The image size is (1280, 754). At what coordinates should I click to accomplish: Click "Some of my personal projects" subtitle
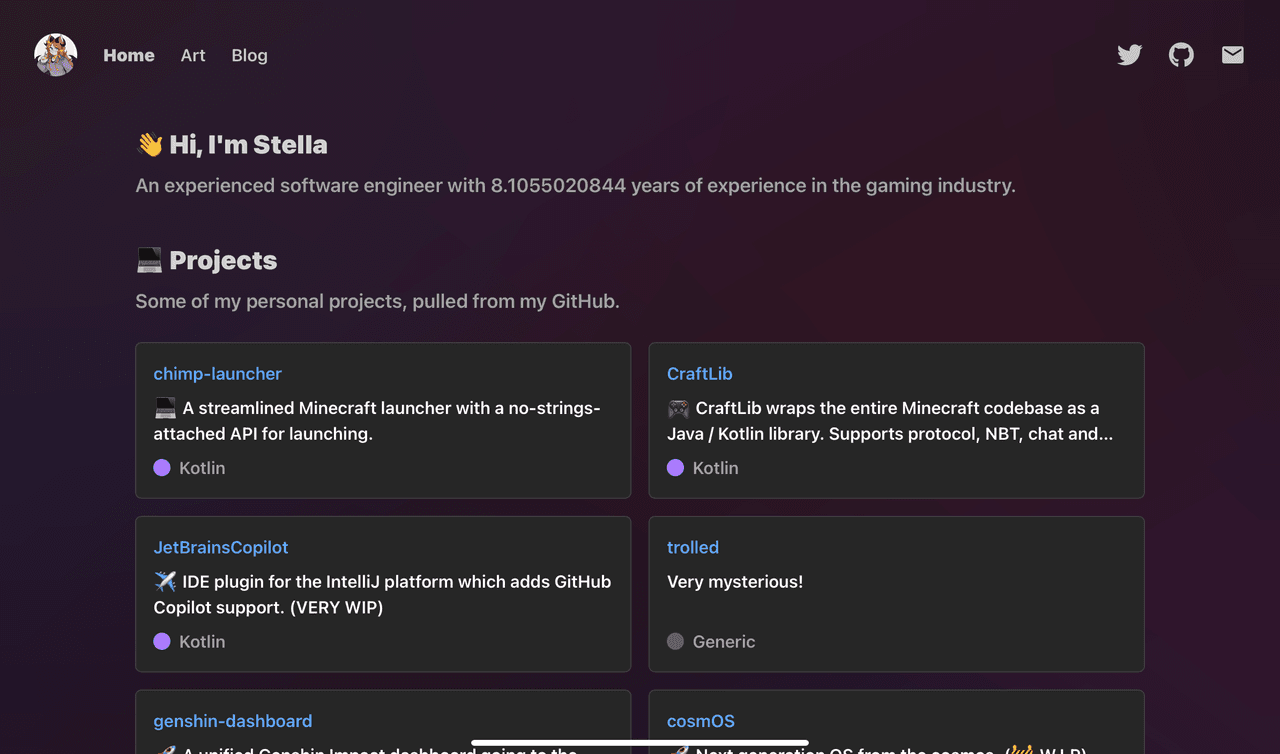tap(378, 301)
